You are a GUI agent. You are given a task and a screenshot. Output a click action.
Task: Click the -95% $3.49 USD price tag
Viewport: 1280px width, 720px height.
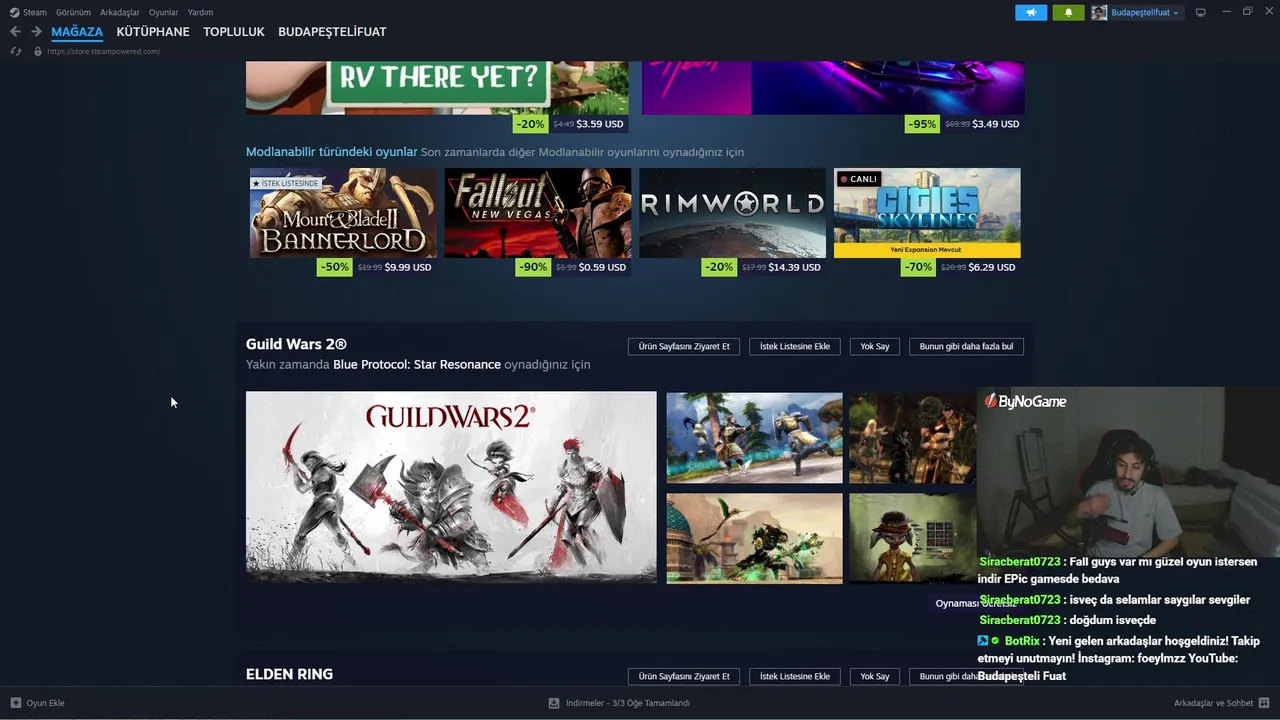tap(964, 124)
